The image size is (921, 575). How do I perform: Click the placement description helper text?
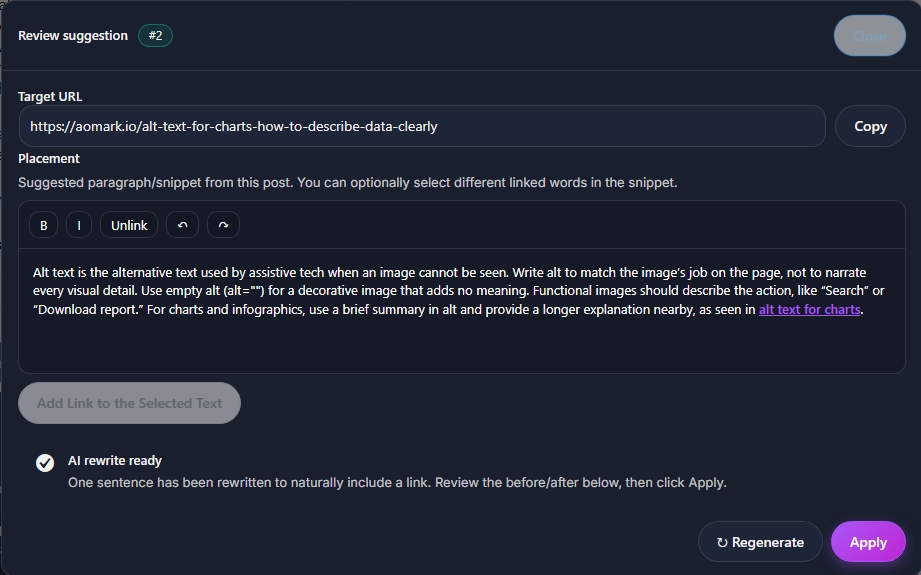pyautogui.click(x=348, y=182)
